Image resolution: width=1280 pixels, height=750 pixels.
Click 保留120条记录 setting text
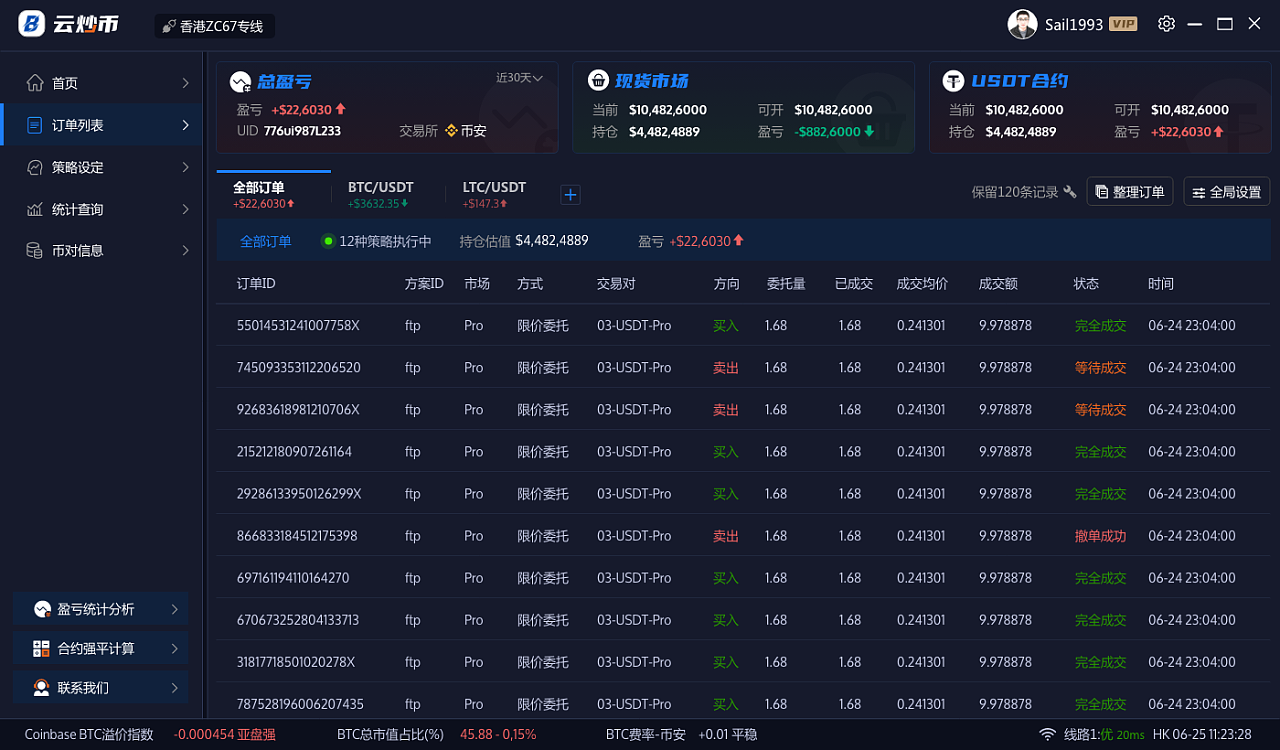coord(1015,192)
